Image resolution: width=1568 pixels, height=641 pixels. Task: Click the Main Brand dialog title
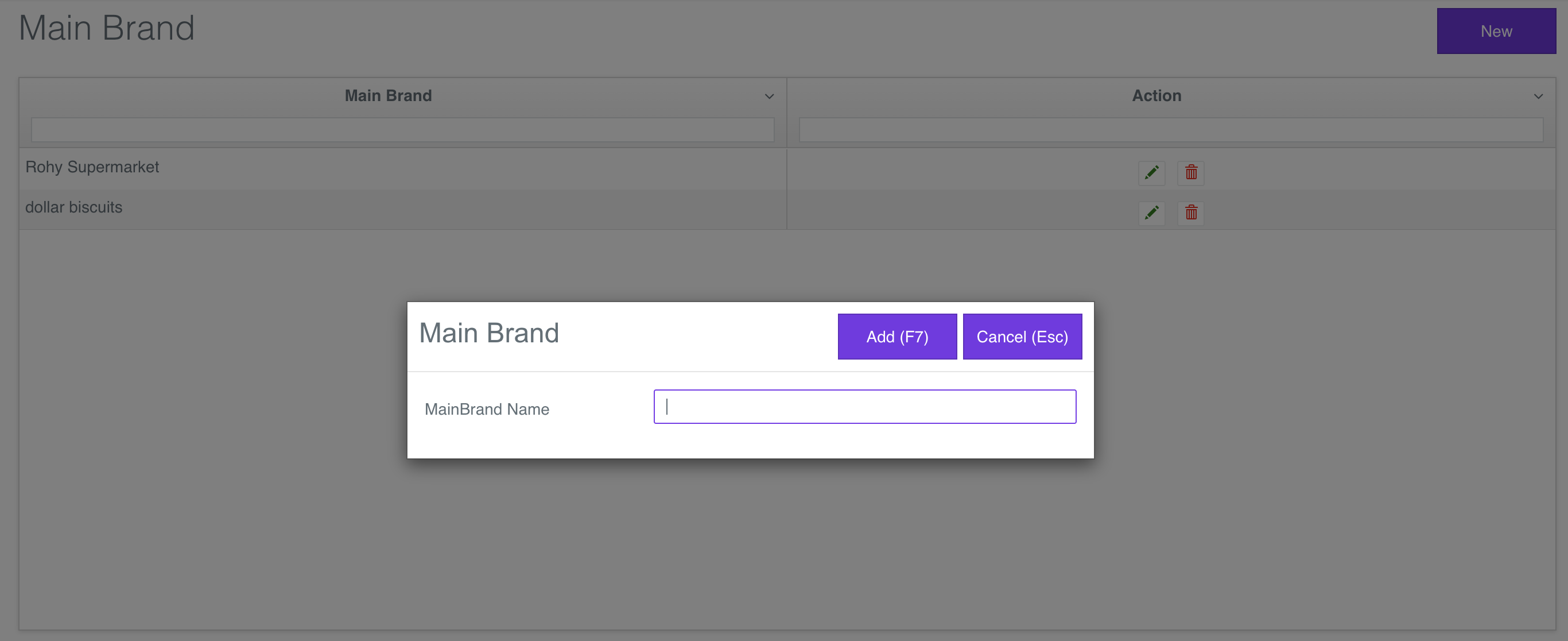click(489, 333)
